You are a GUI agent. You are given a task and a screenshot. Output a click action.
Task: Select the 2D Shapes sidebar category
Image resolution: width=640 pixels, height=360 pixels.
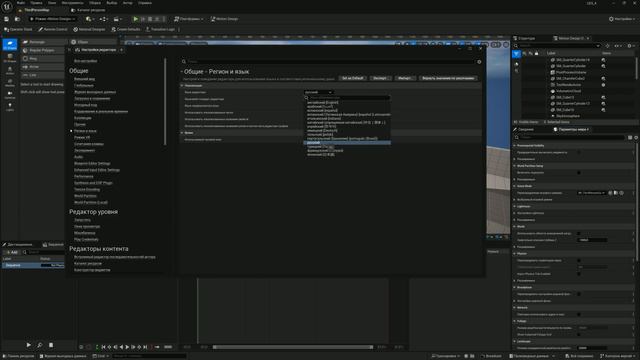[x=10, y=44]
